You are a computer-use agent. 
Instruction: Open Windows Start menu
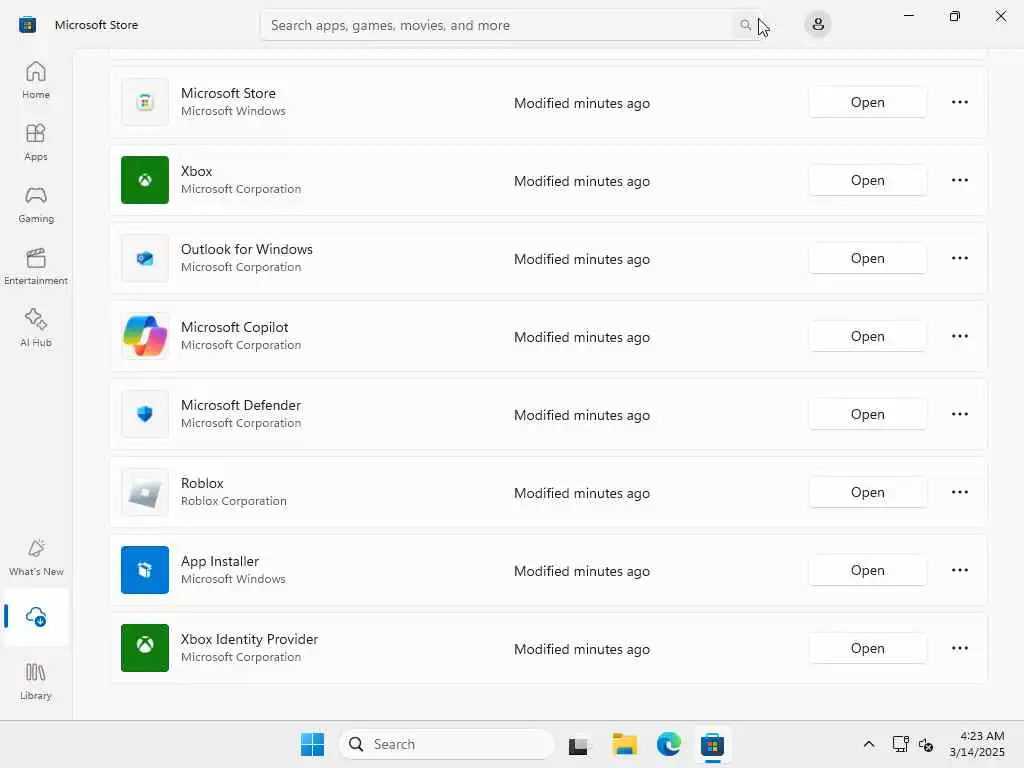[x=312, y=744]
